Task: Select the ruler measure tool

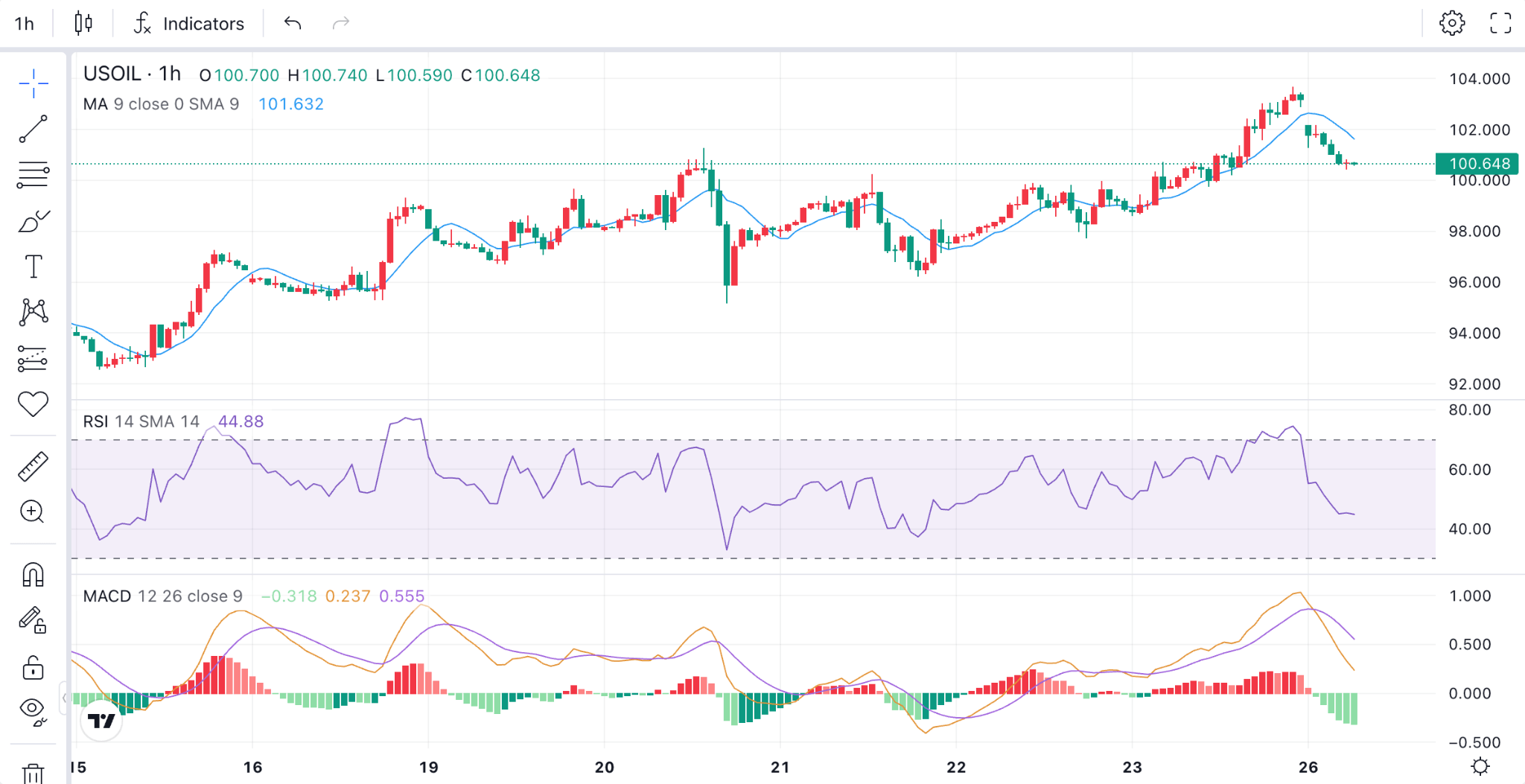Action: (x=34, y=466)
